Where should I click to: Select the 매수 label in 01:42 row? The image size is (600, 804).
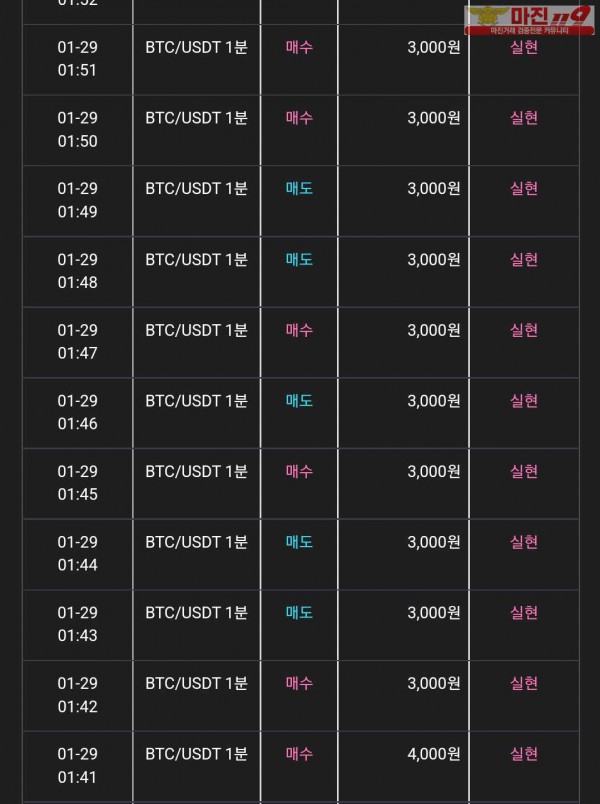point(299,683)
